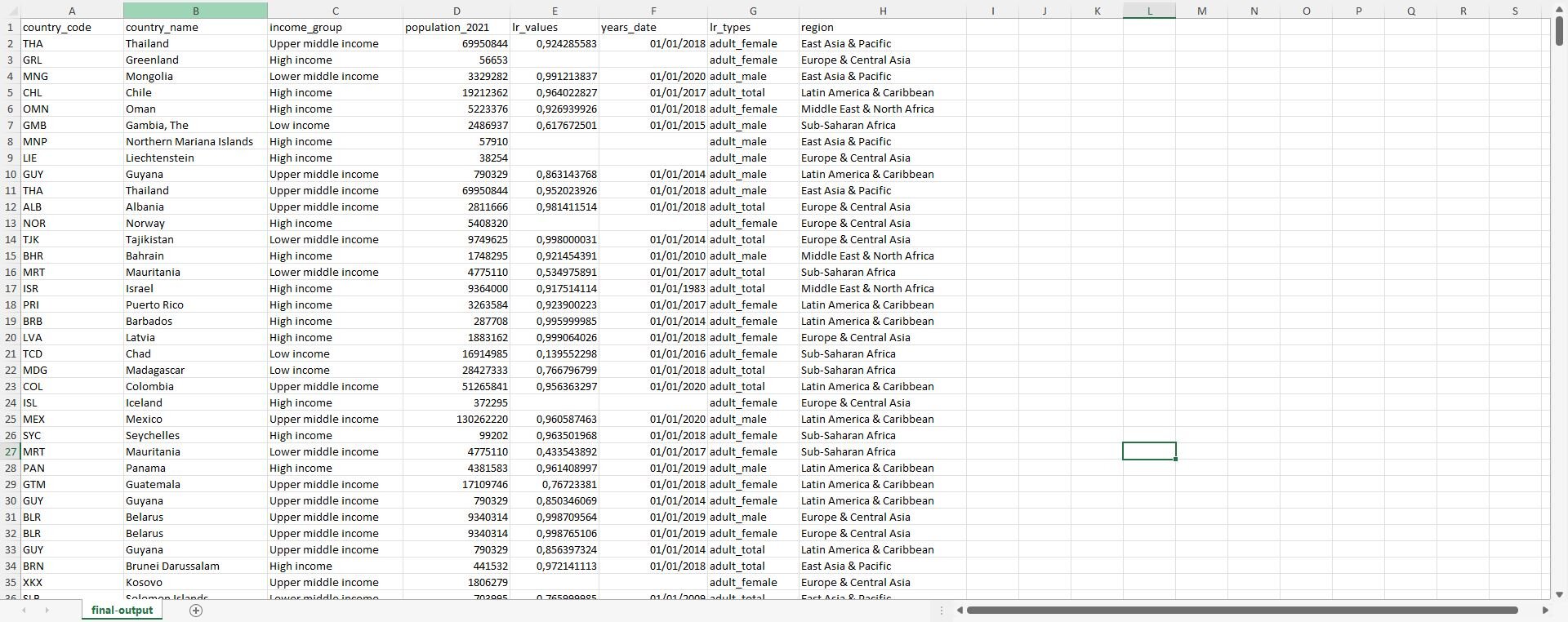The image size is (1568, 622).
Task: Click the horizontal scrollbar thumb
Action: [x=1242, y=610]
